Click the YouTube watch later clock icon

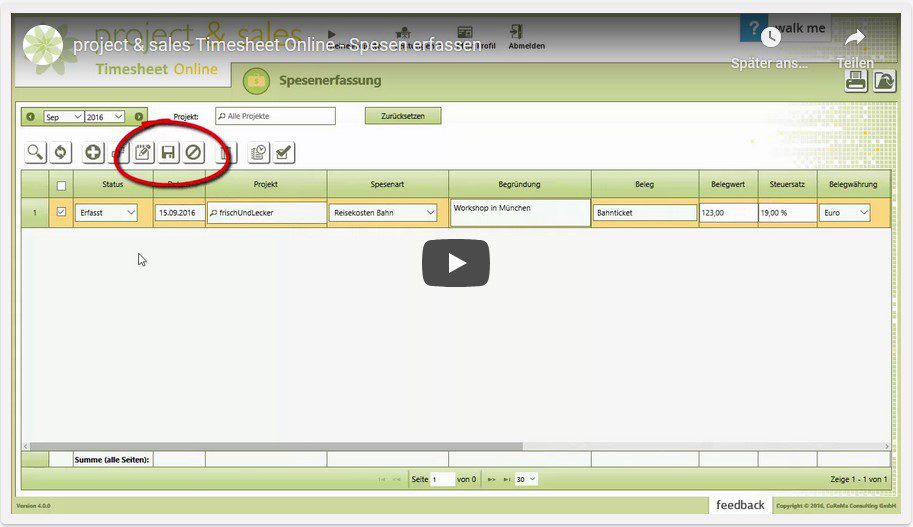(770, 37)
